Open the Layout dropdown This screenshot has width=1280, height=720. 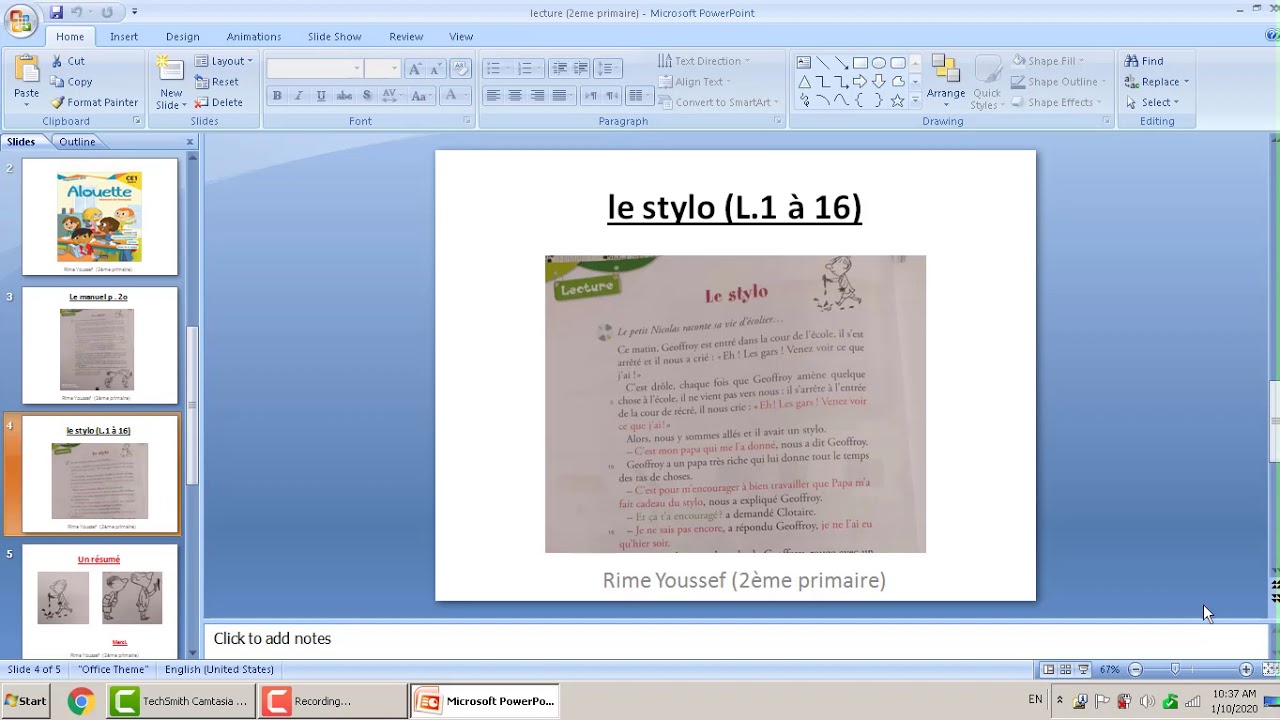tap(224, 61)
